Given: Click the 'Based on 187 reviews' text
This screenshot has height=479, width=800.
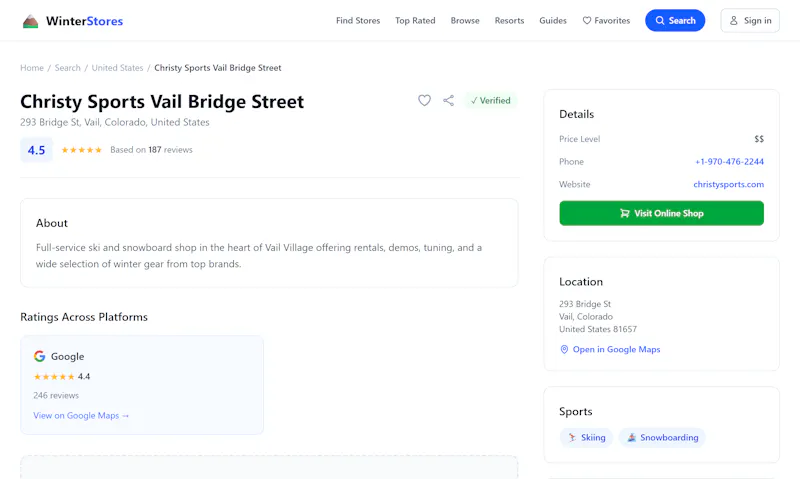Looking at the screenshot, I should 151,150.
